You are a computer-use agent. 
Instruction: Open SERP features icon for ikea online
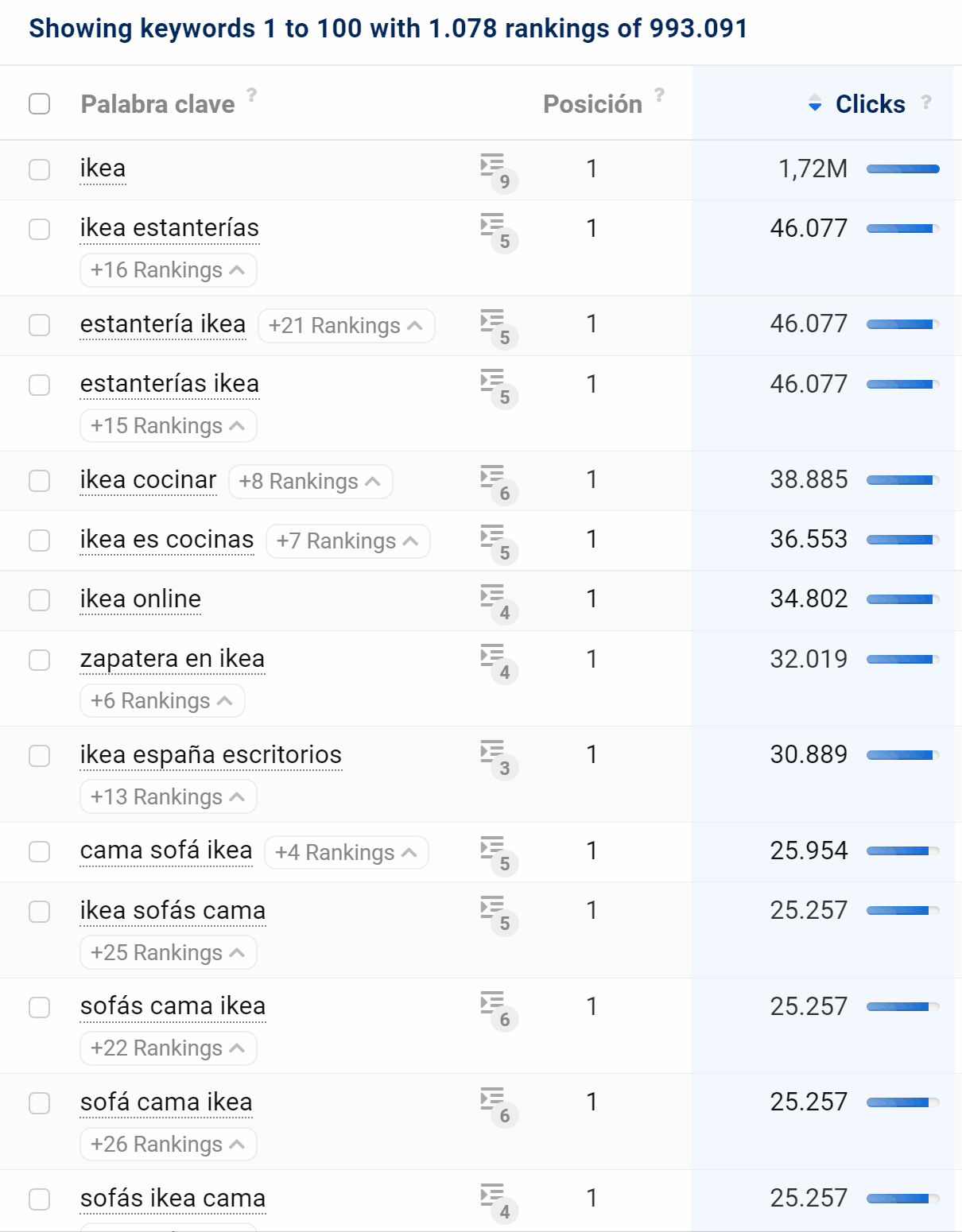[498, 601]
